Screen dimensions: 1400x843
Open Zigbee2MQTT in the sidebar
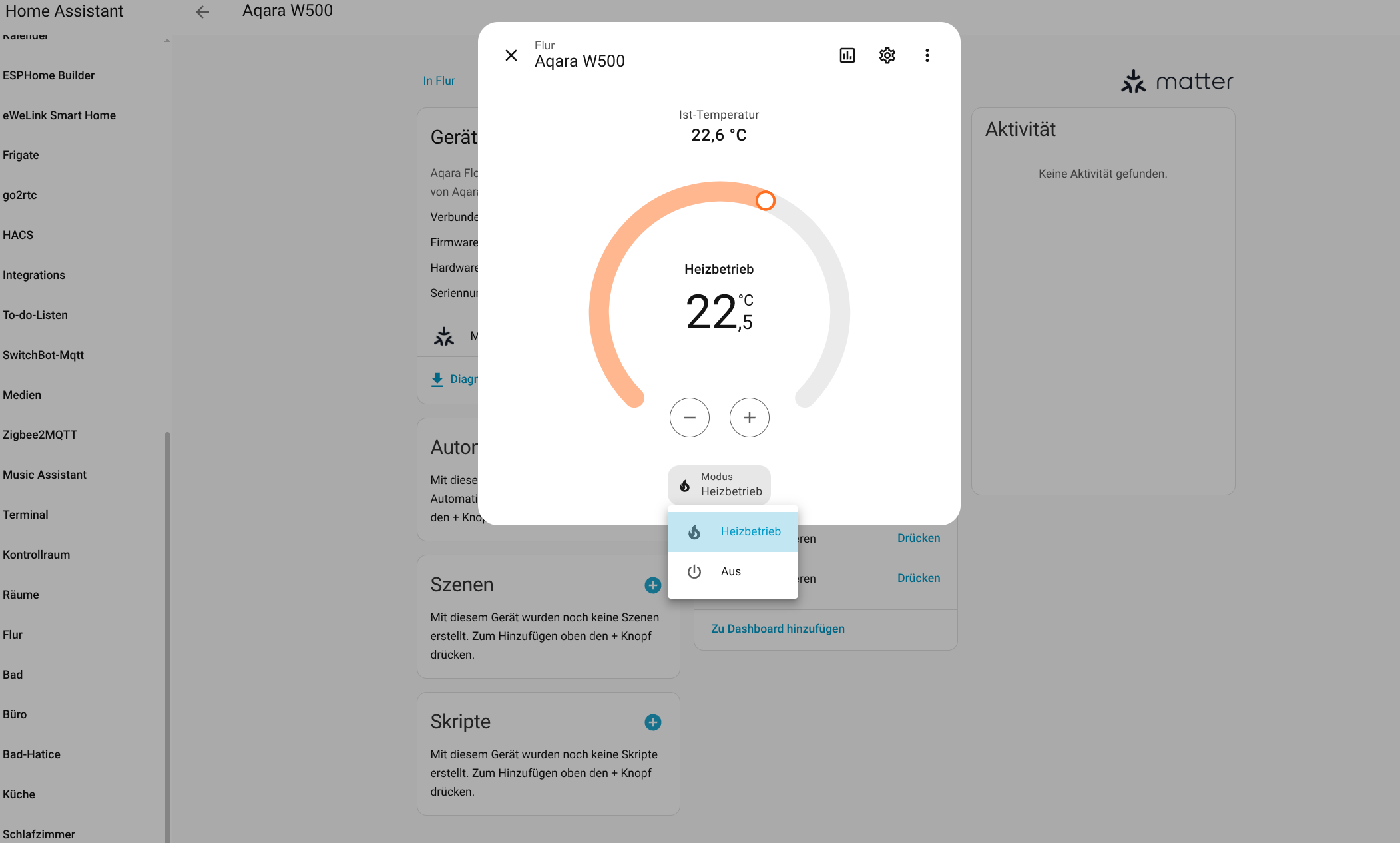click(40, 435)
